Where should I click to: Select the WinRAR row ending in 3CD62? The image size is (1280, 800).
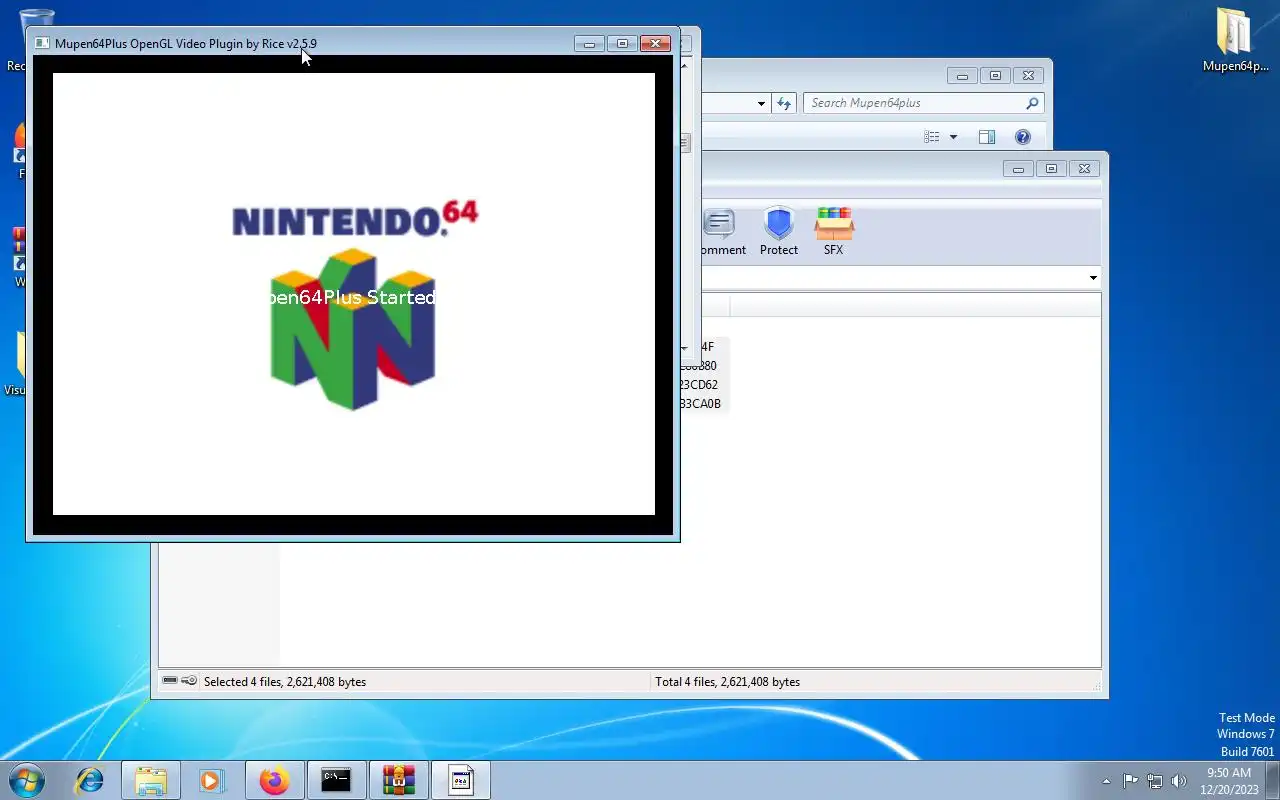[699, 384]
